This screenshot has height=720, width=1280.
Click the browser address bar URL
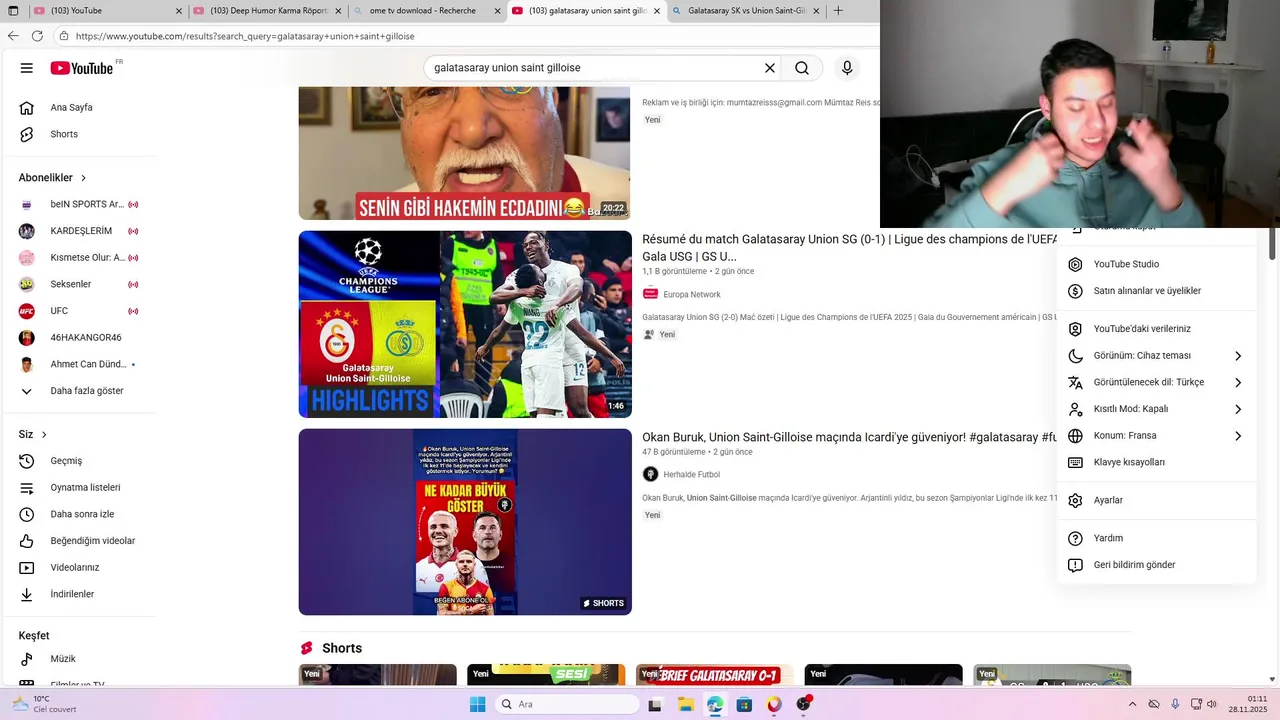pos(245,36)
